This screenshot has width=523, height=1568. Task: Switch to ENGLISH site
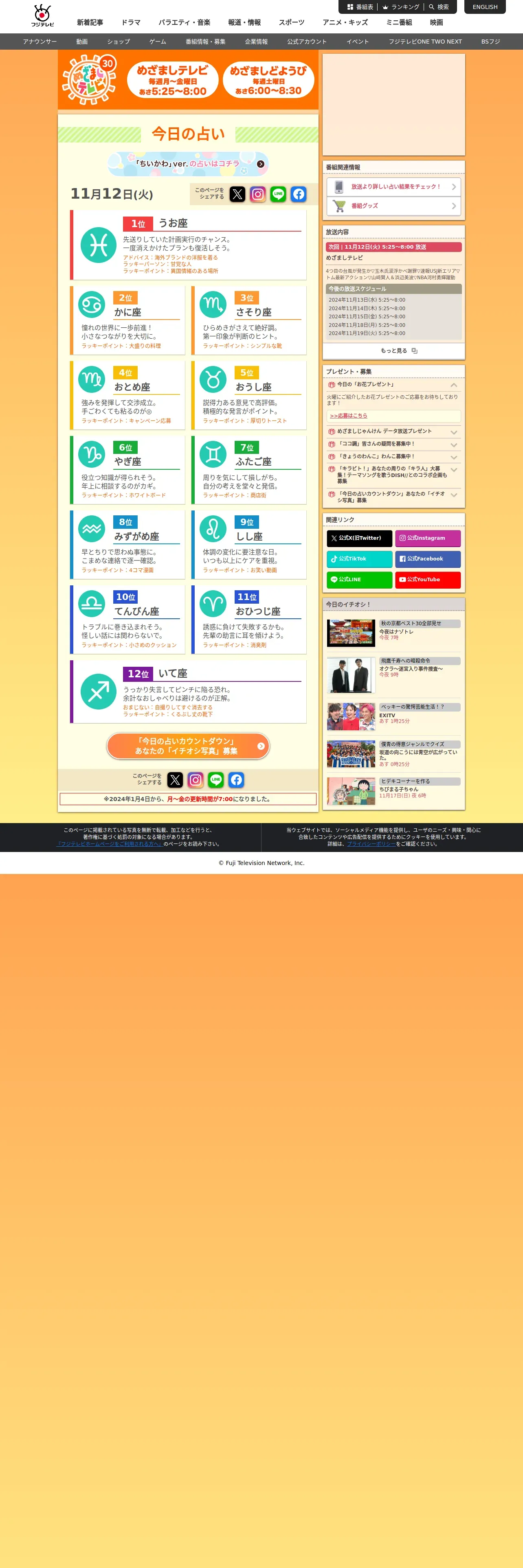click(485, 7)
